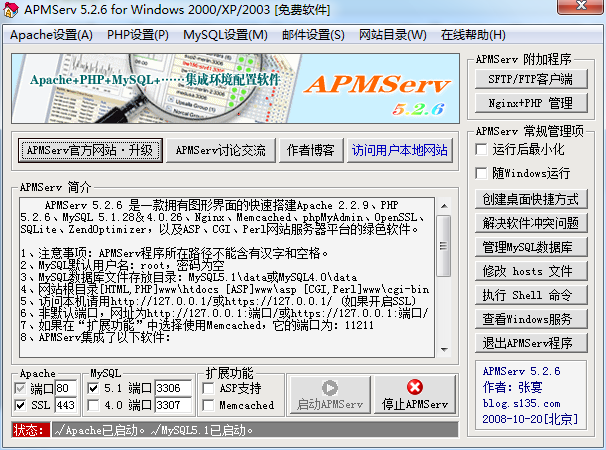The image size is (606, 450).
Task: Click the red 状态： status label
Action: (x=31, y=430)
